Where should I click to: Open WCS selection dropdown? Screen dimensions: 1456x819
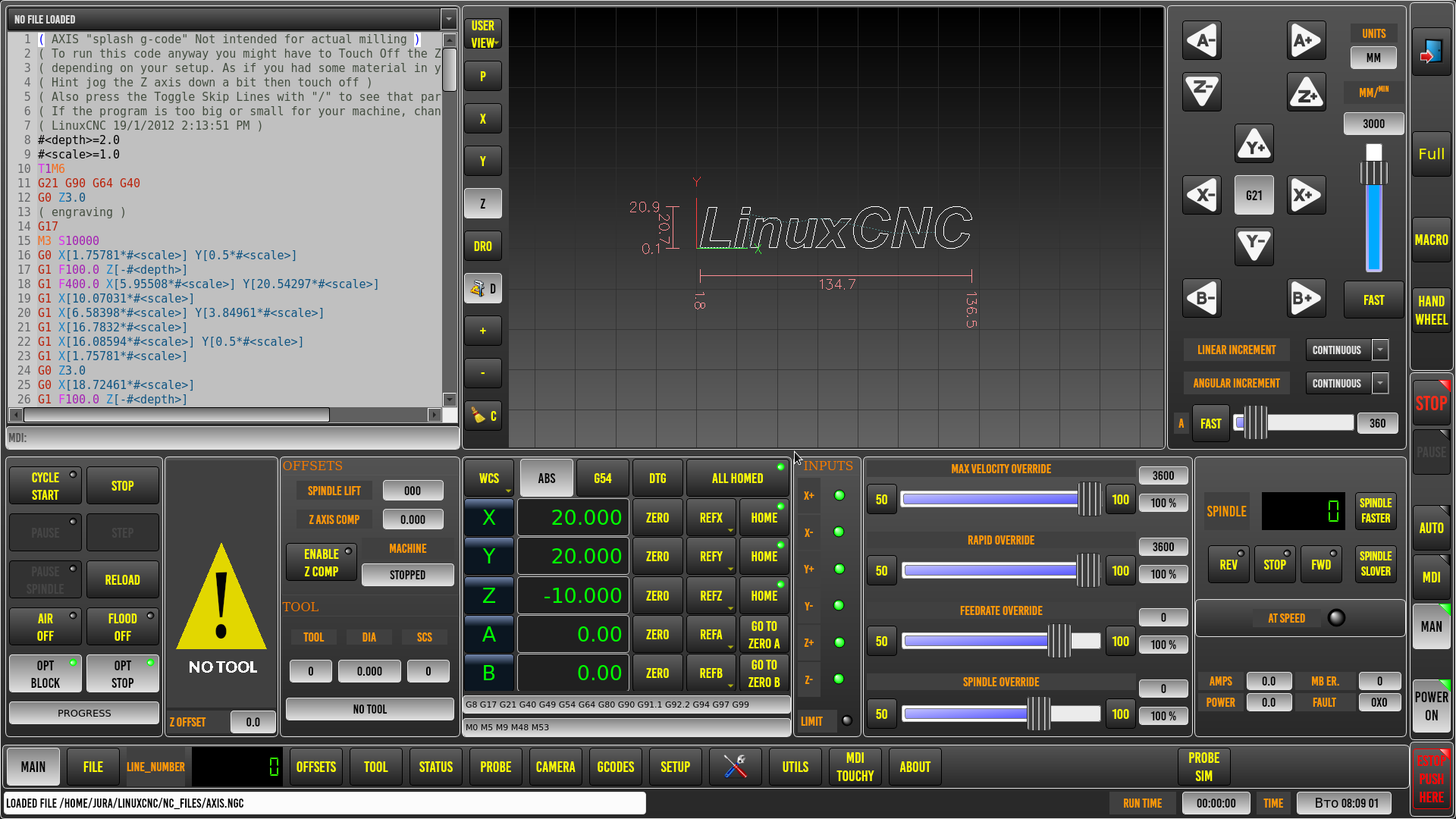click(489, 479)
